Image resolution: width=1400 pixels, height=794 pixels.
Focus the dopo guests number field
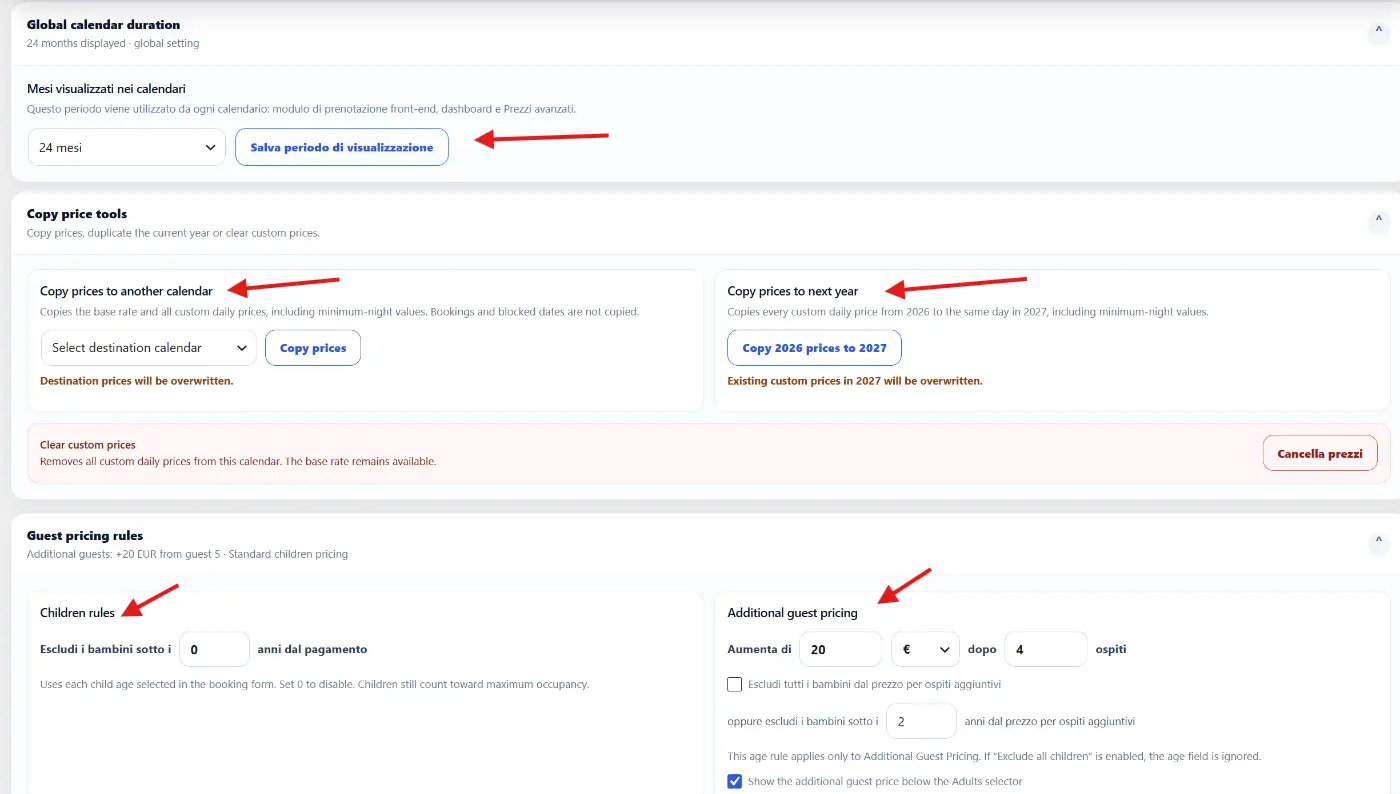[1045, 649]
